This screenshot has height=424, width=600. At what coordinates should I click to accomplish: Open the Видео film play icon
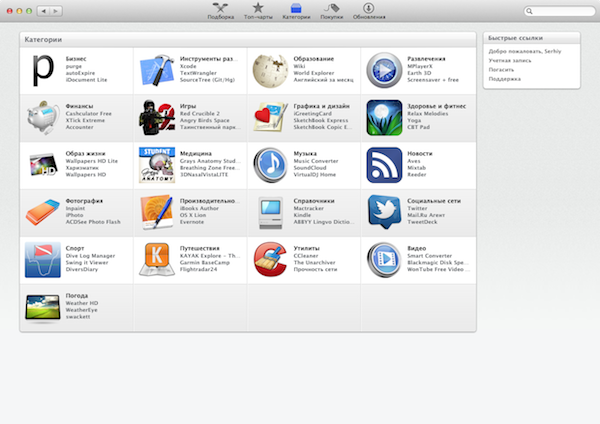click(384, 260)
